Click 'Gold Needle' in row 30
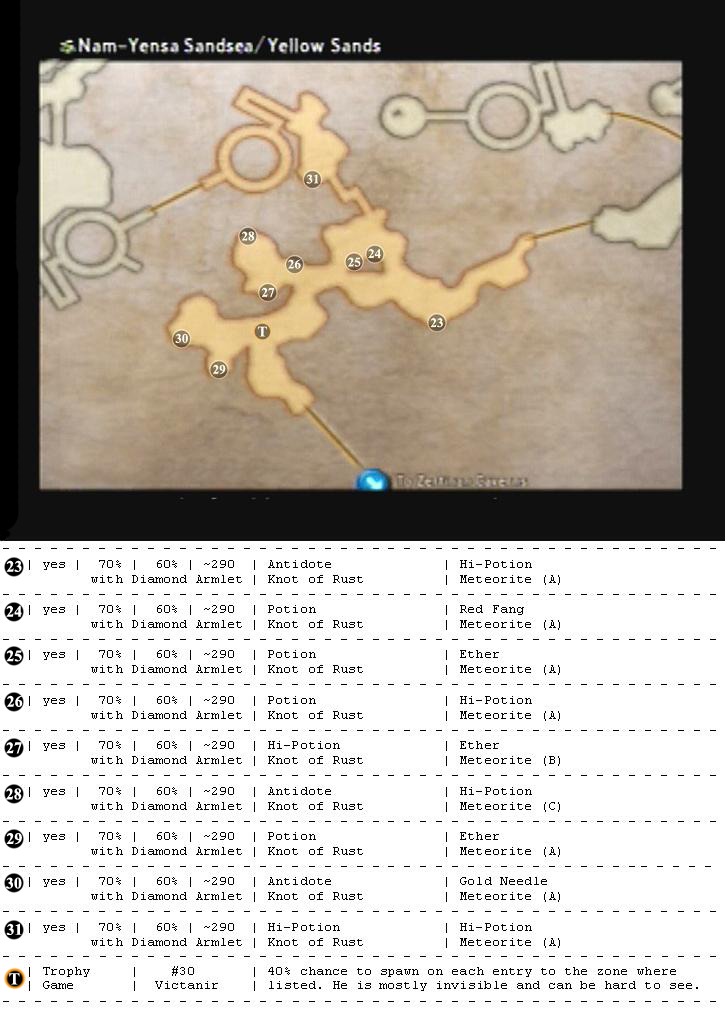 coord(503,881)
